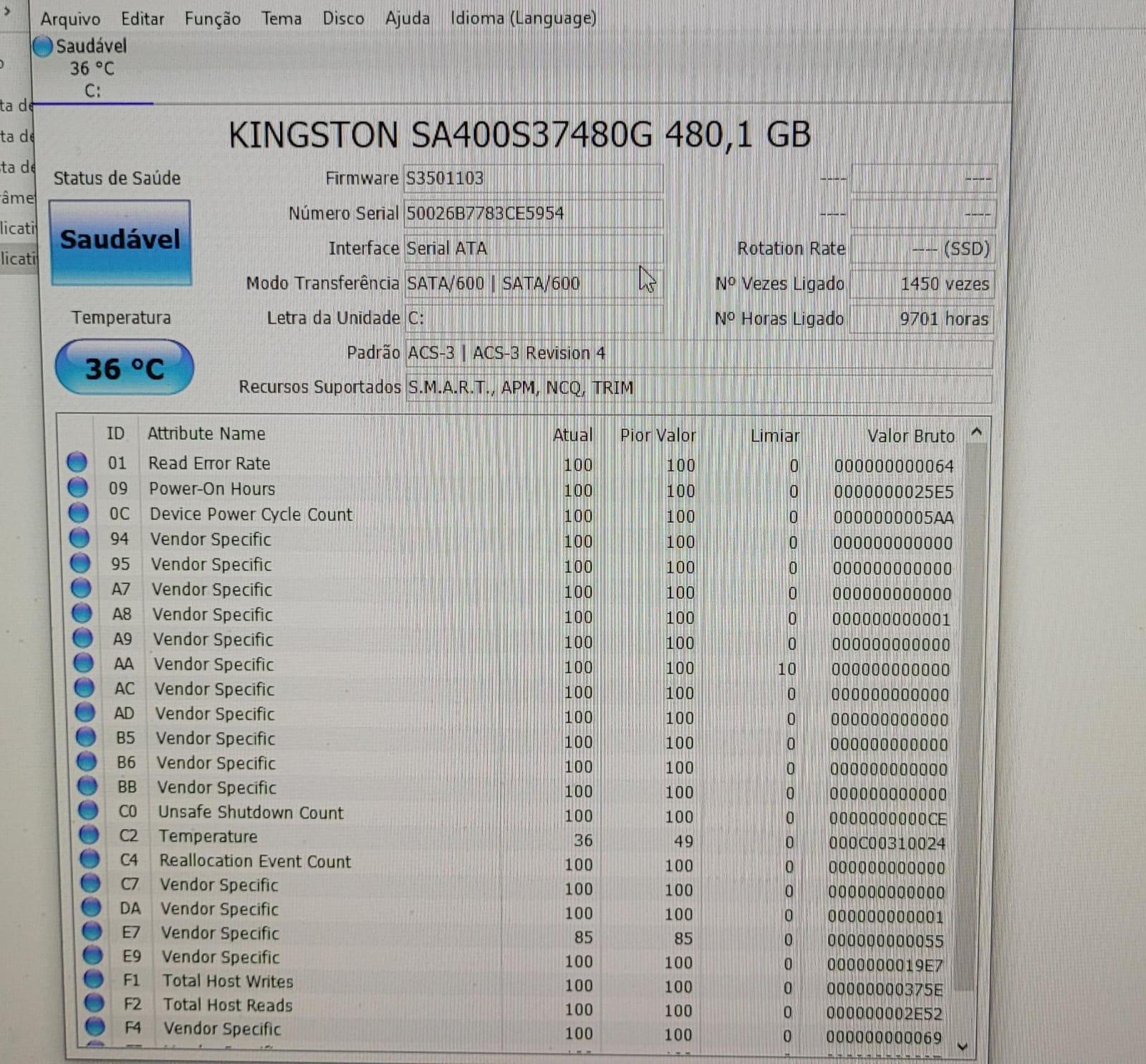
Task: Click the transfer mode field SATA/600
Action: pyautogui.click(x=533, y=284)
